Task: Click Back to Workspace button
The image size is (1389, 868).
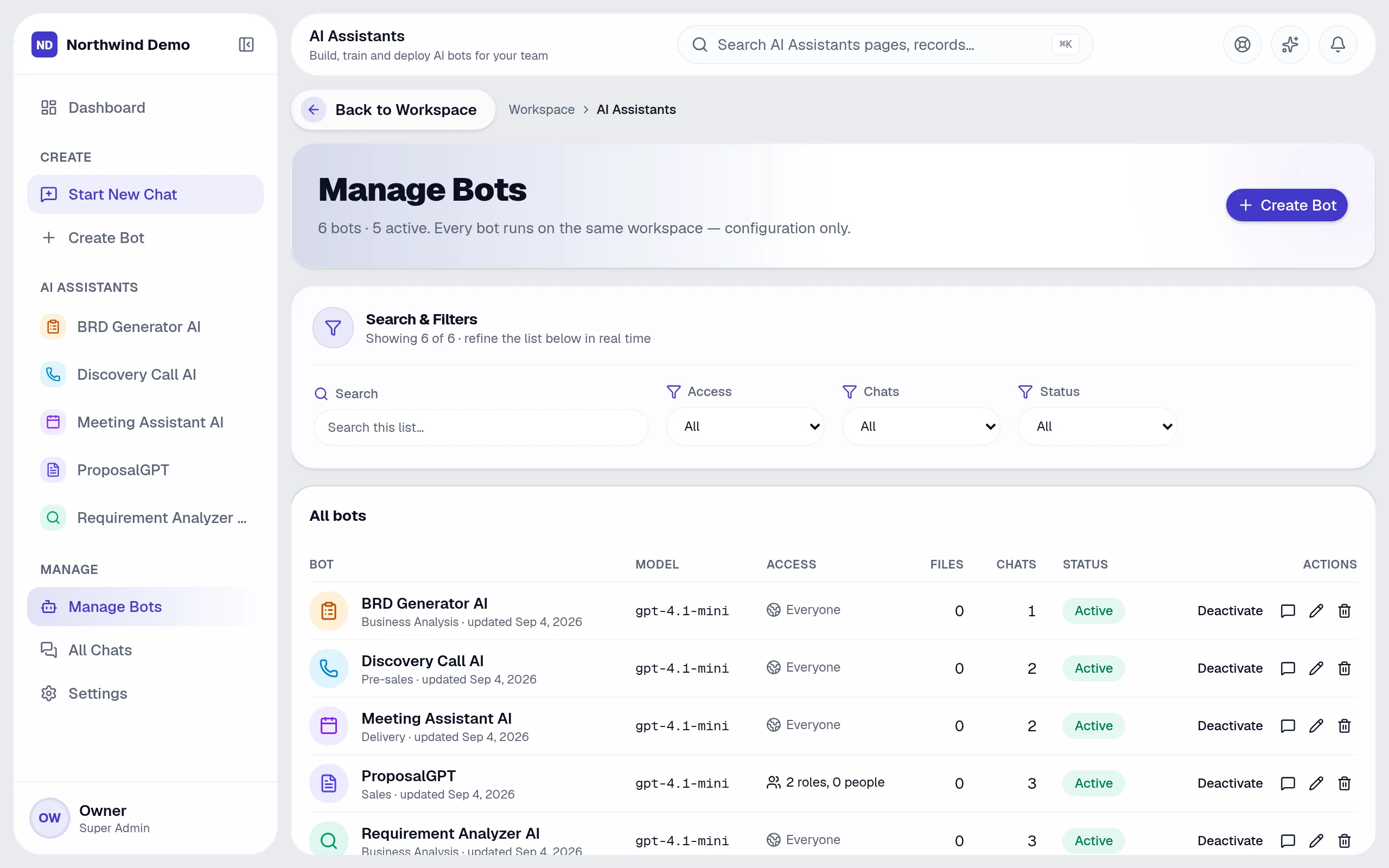Action: point(393,110)
